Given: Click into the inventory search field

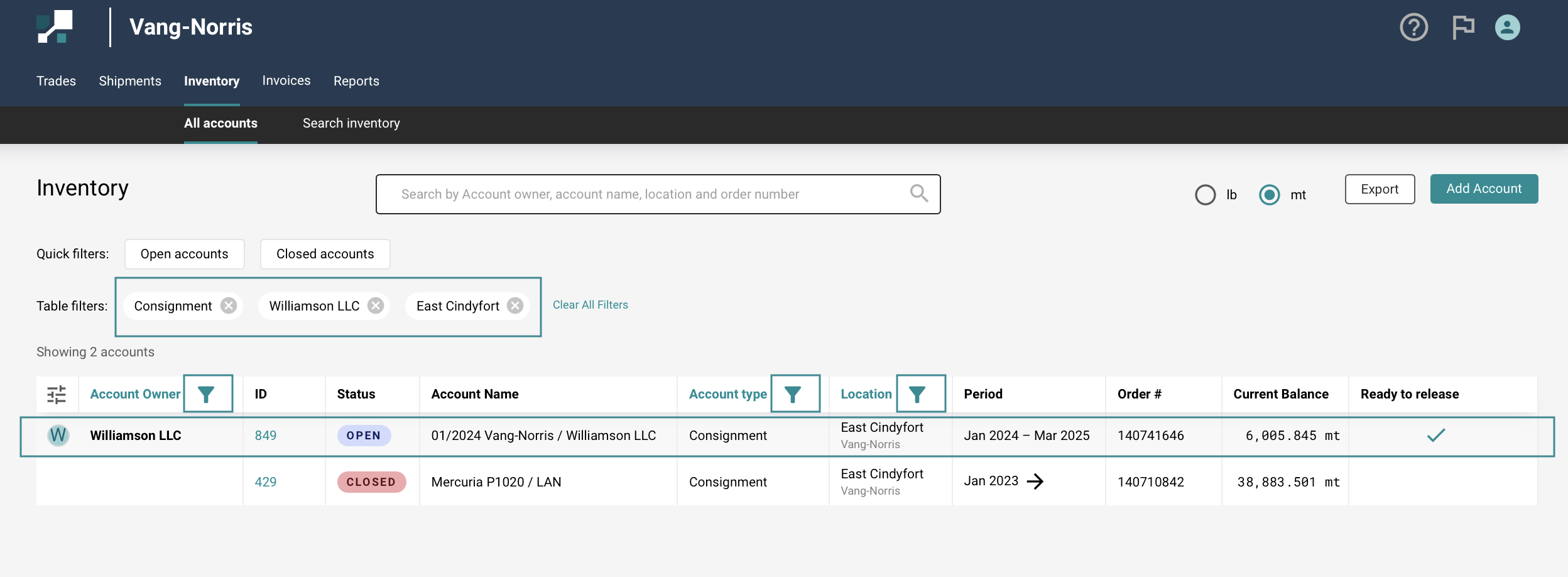Looking at the screenshot, I should click(647, 194).
